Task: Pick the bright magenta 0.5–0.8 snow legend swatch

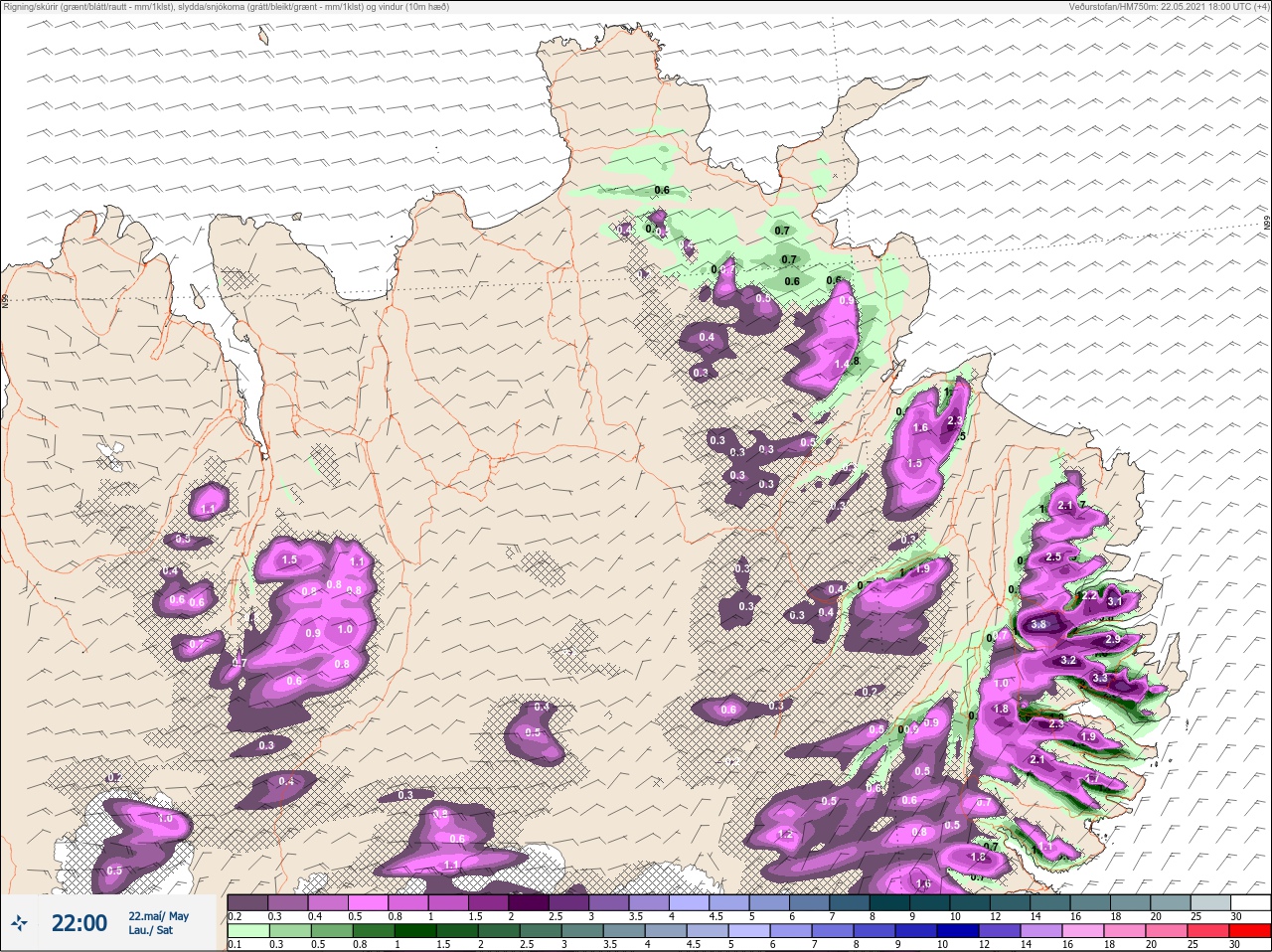Action: pos(370,902)
